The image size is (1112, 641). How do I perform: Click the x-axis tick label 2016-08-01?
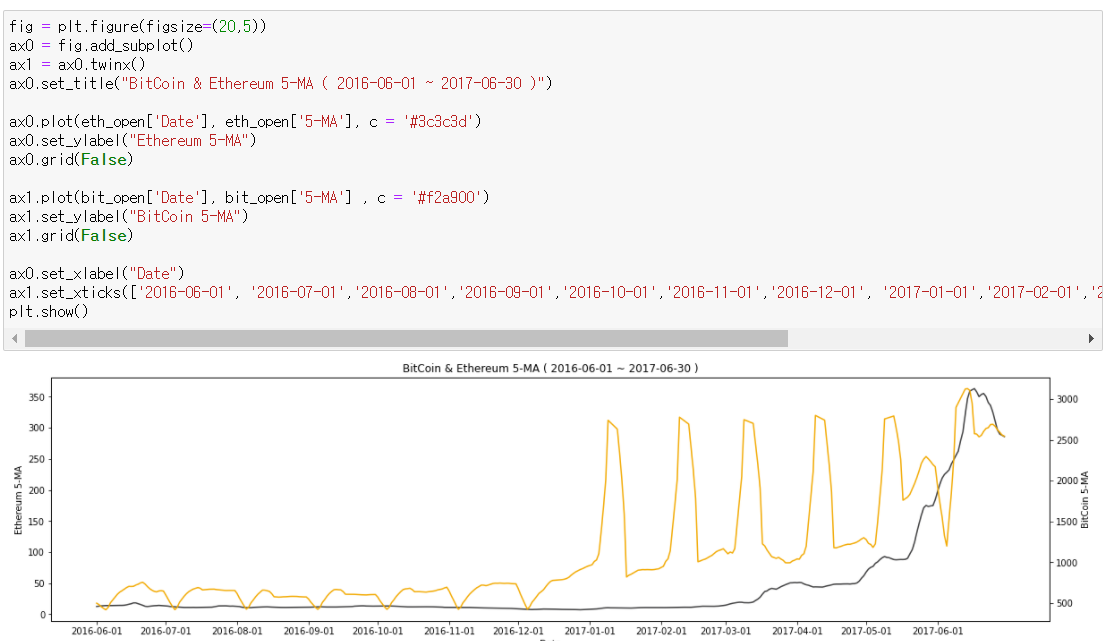pos(237,630)
